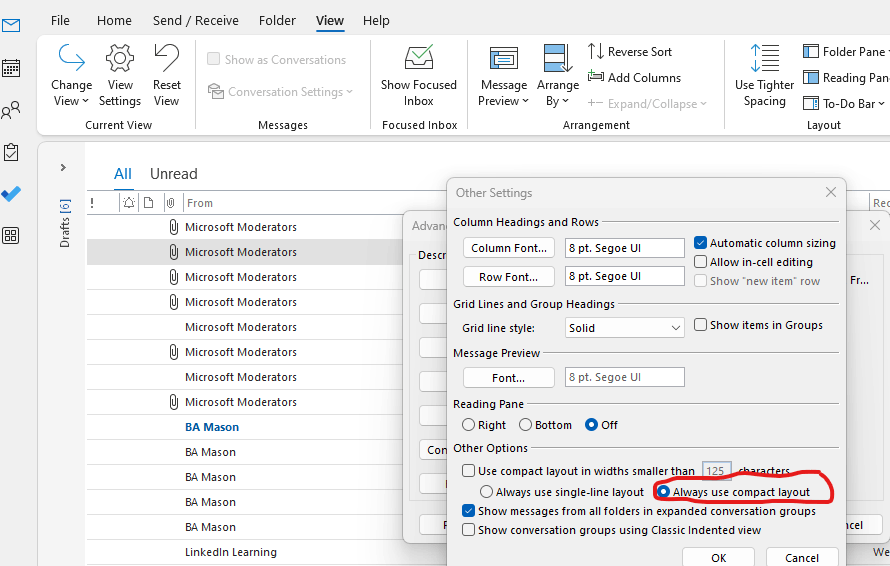Confirm Other Settings with OK
Image resolution: width=890 pixels, height=566 pixels.
718,557
